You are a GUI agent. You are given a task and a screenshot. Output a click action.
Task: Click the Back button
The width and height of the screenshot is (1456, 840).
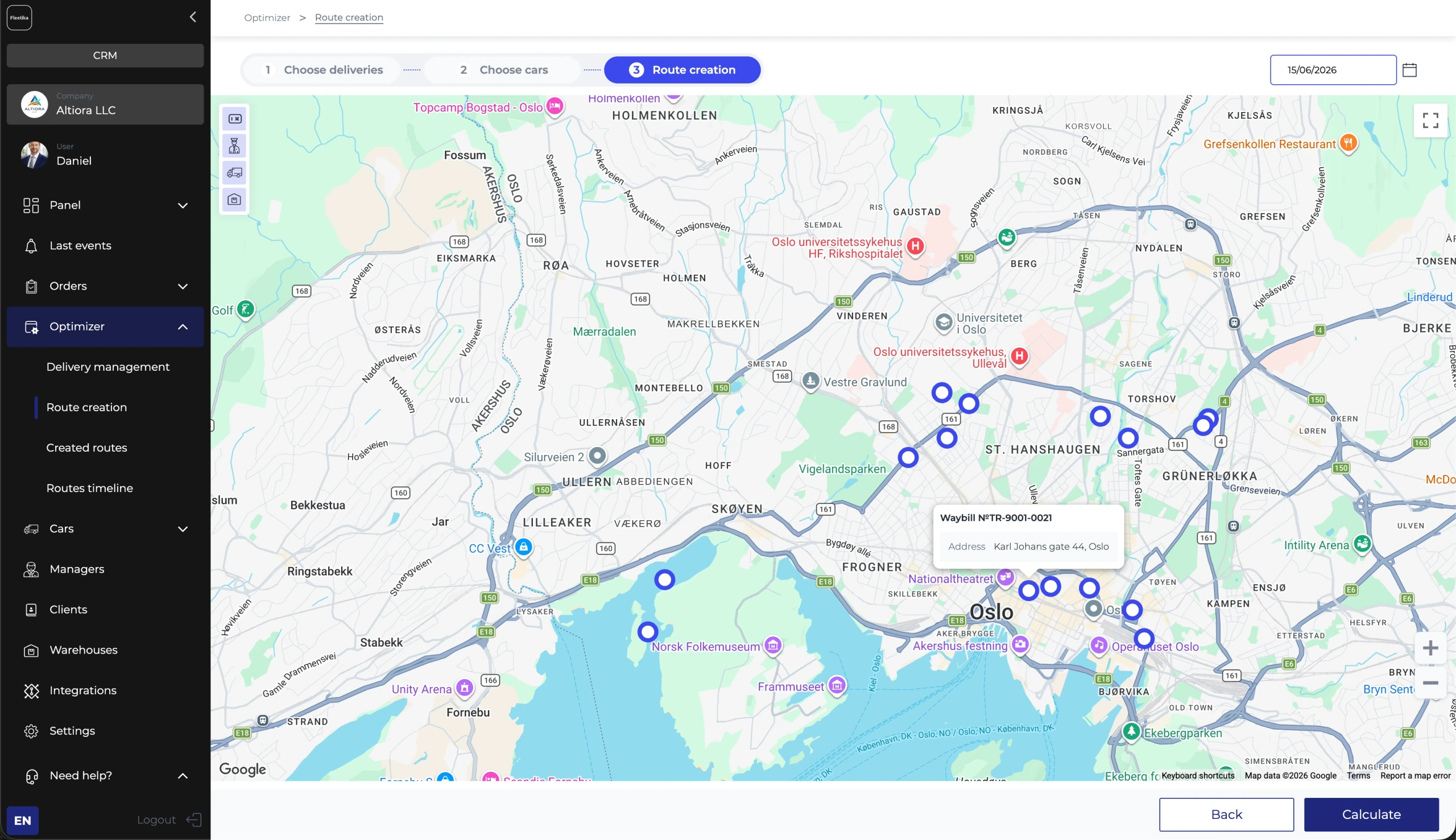click(x=1226, y=814)
